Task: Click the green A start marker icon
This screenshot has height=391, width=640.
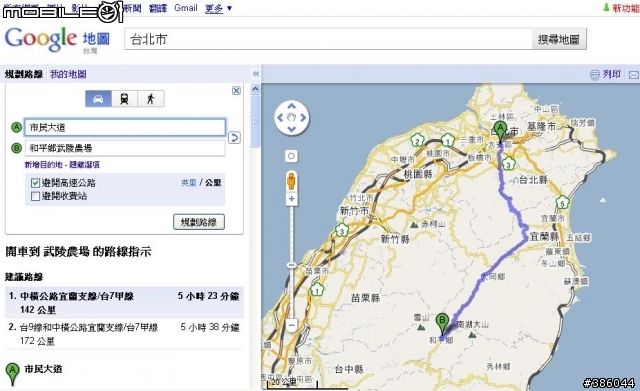Action: (x=16, y=127)
